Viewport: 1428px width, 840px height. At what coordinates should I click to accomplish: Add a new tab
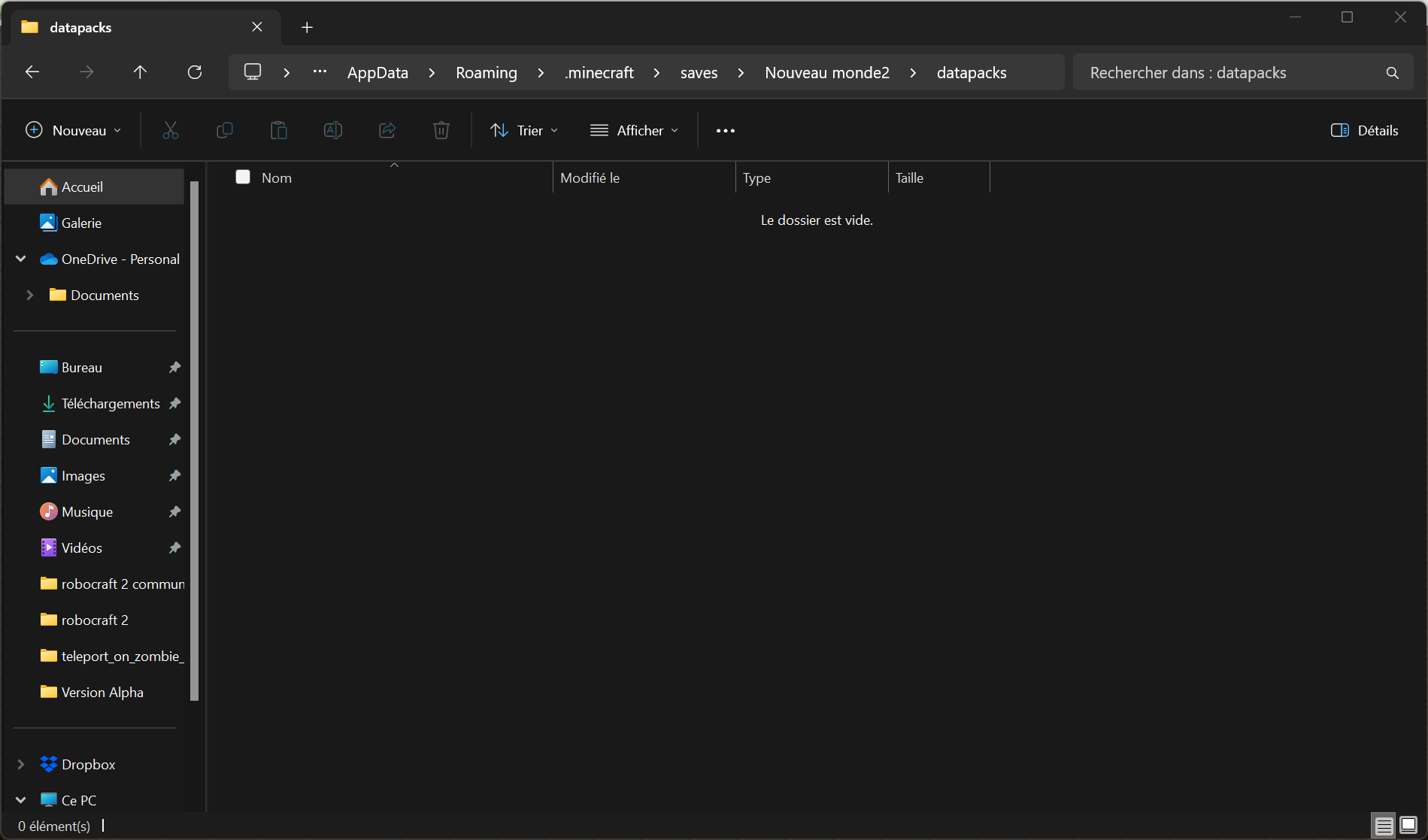(307, 28)
